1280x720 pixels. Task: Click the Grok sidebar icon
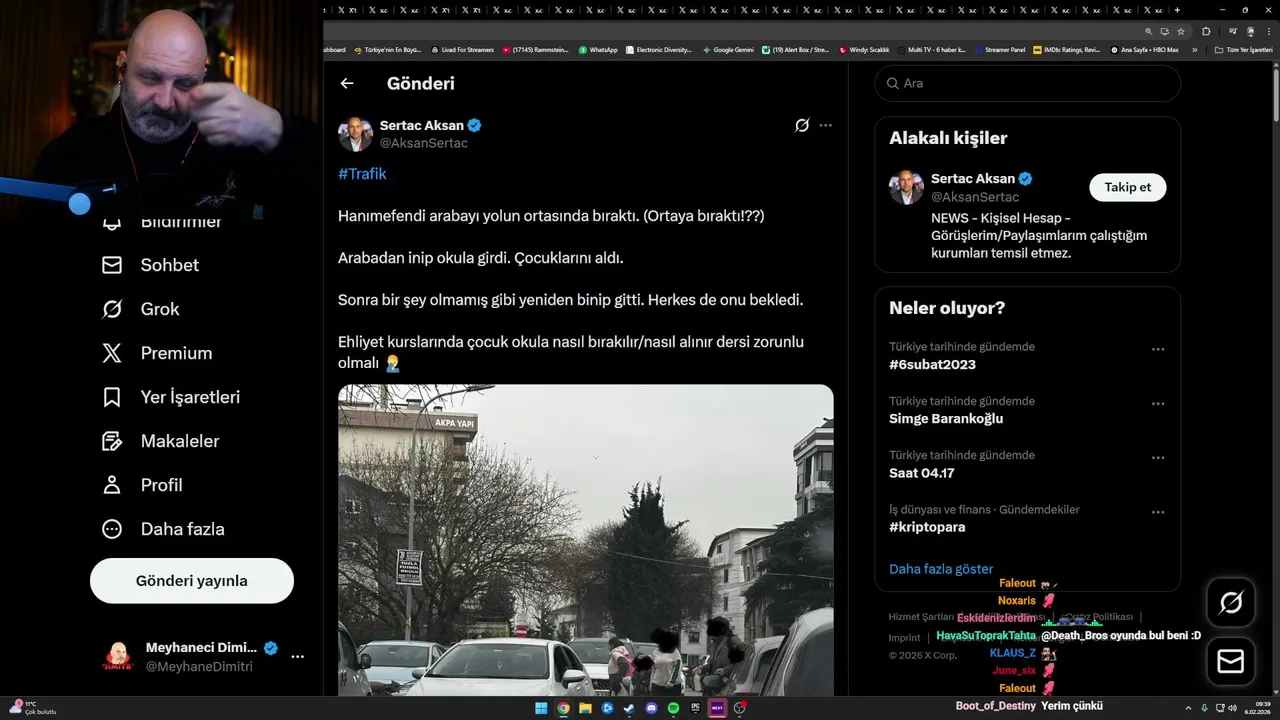point(112,309)
